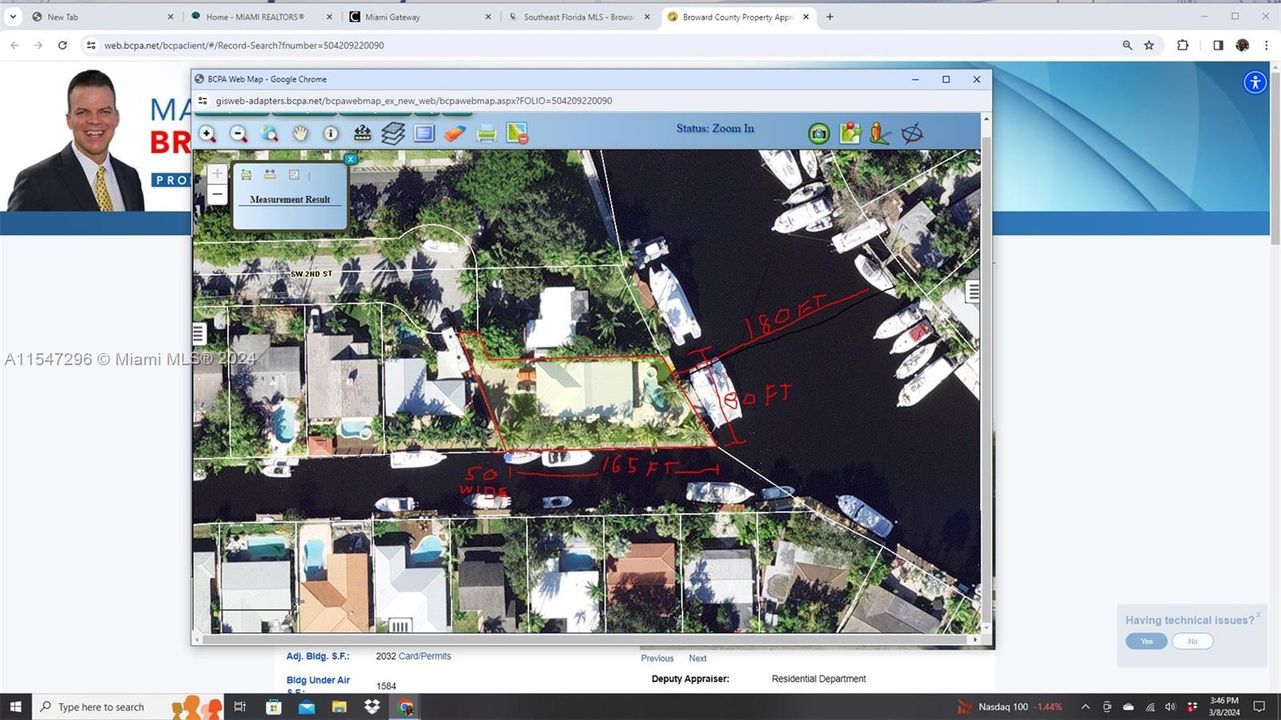Open the Windows Start menu

(15, 707)
